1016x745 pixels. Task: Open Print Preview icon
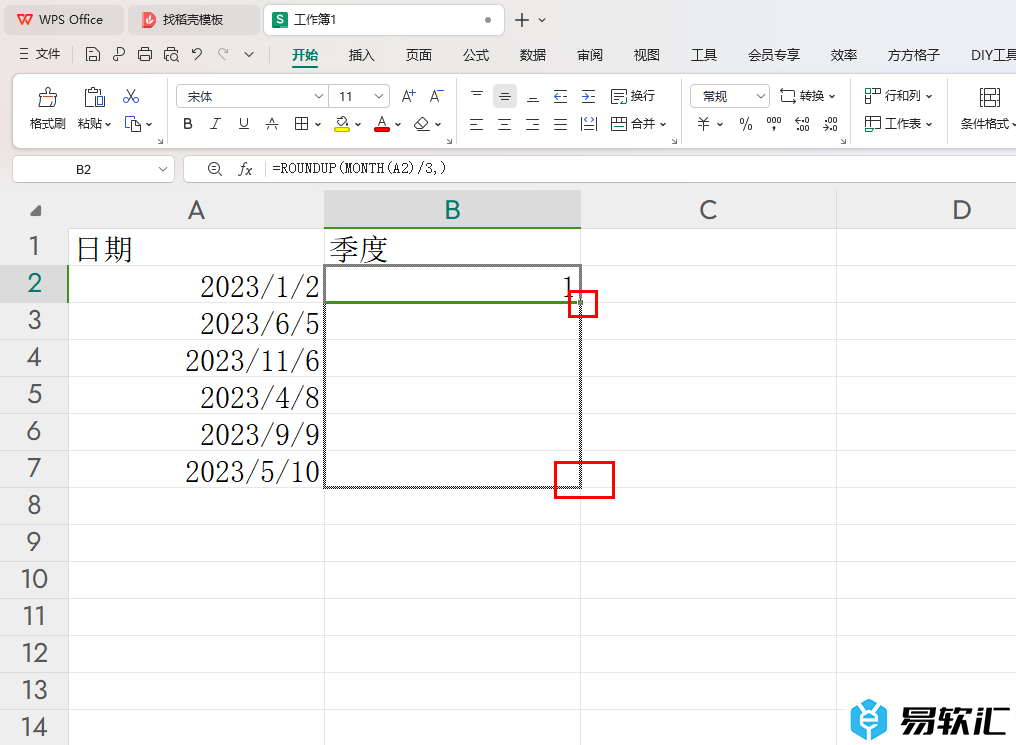pos(171,54)
